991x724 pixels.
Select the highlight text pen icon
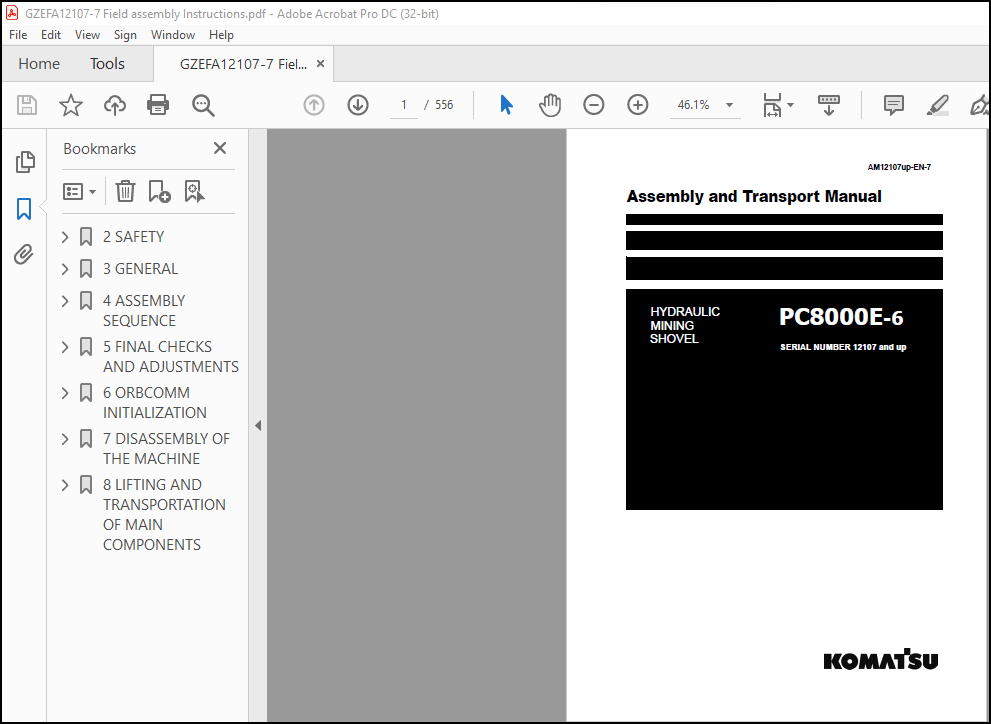(x=938, y=105)
